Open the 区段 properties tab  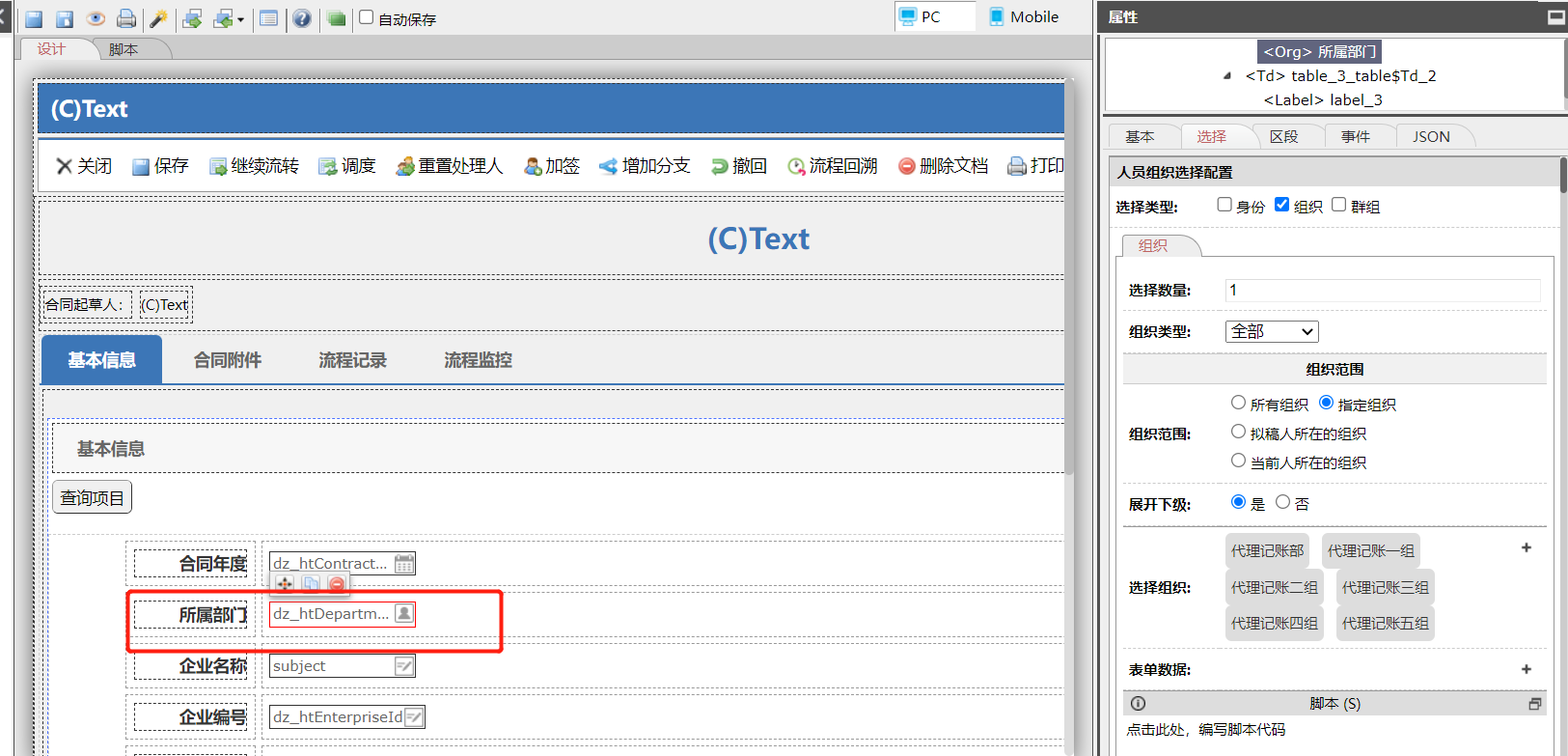[1283, 136]
